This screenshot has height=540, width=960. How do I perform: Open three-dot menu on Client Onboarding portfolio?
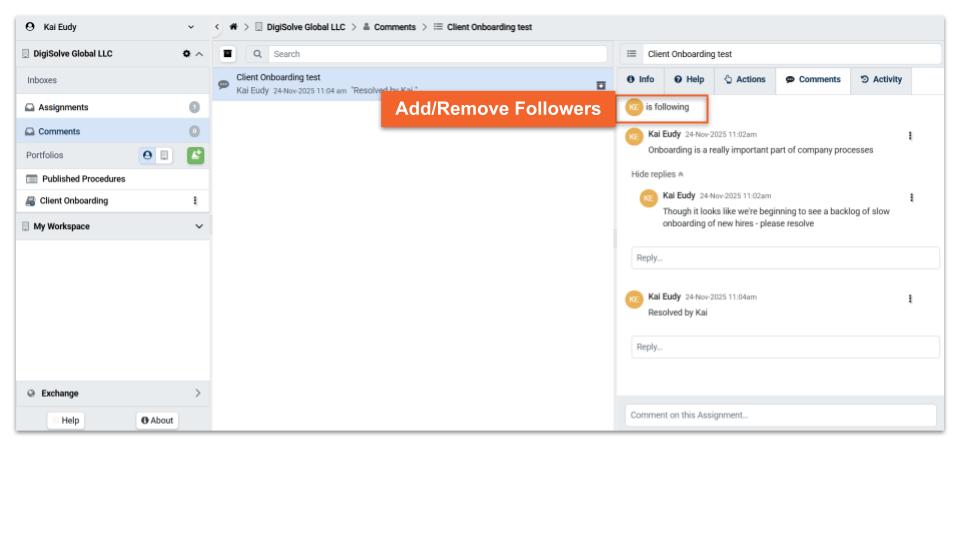pos(194,201)
